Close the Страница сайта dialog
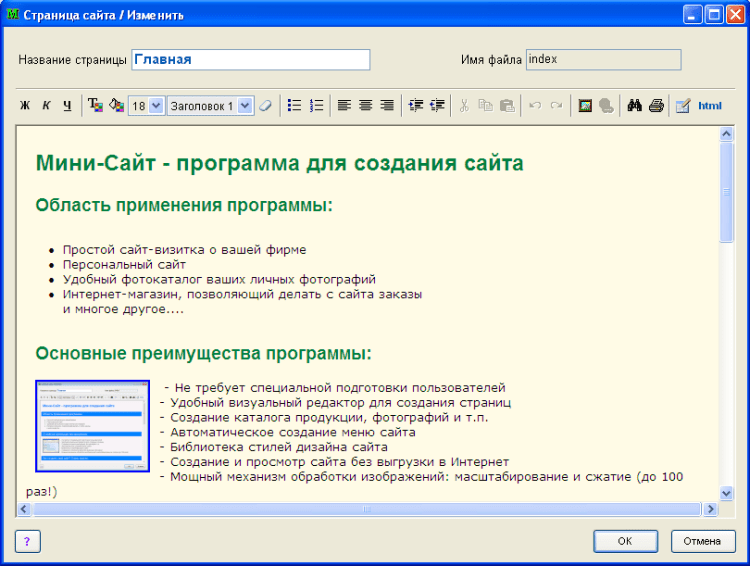The width and height of the screenshot is (750, 566). point(736,15)
